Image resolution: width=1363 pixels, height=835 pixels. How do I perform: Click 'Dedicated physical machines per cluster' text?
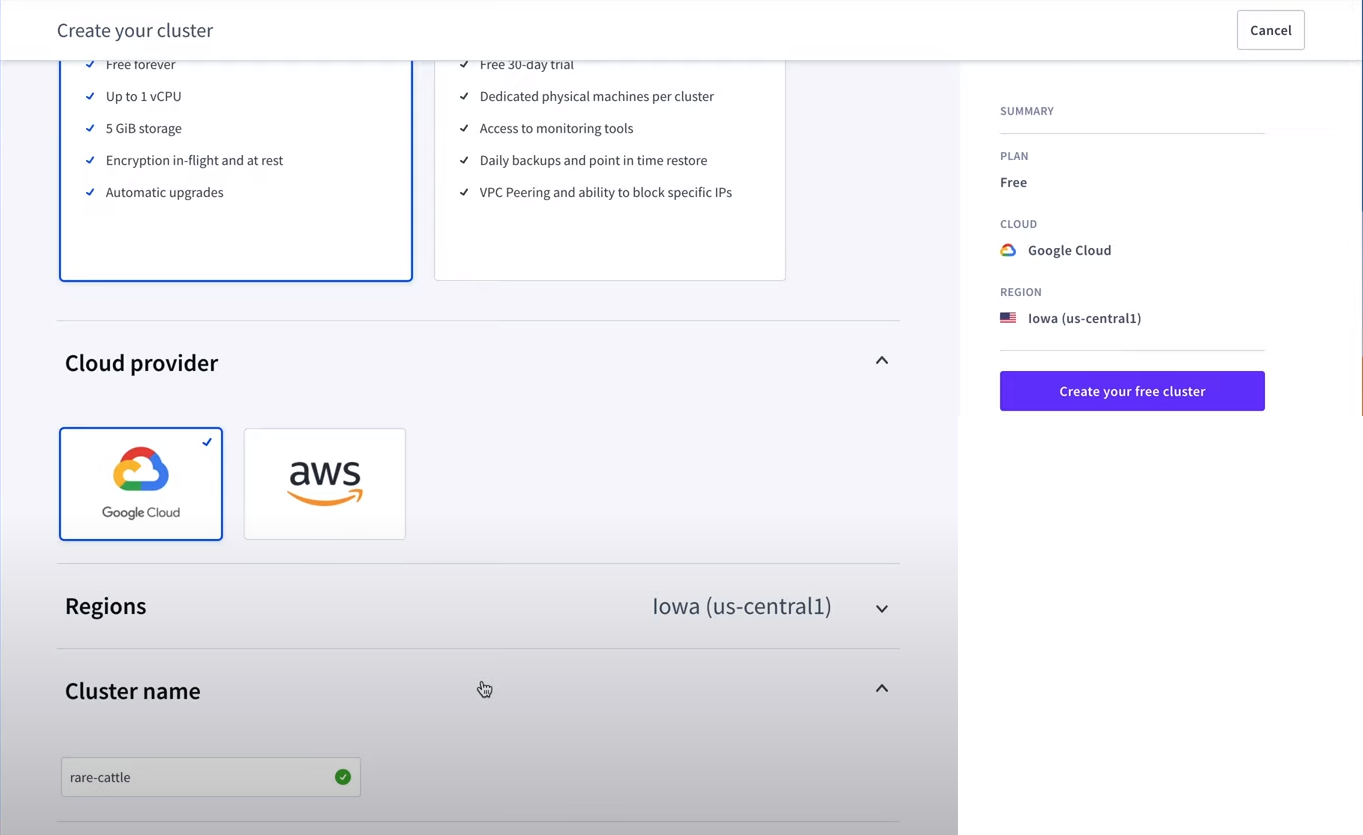click(597, 96)
